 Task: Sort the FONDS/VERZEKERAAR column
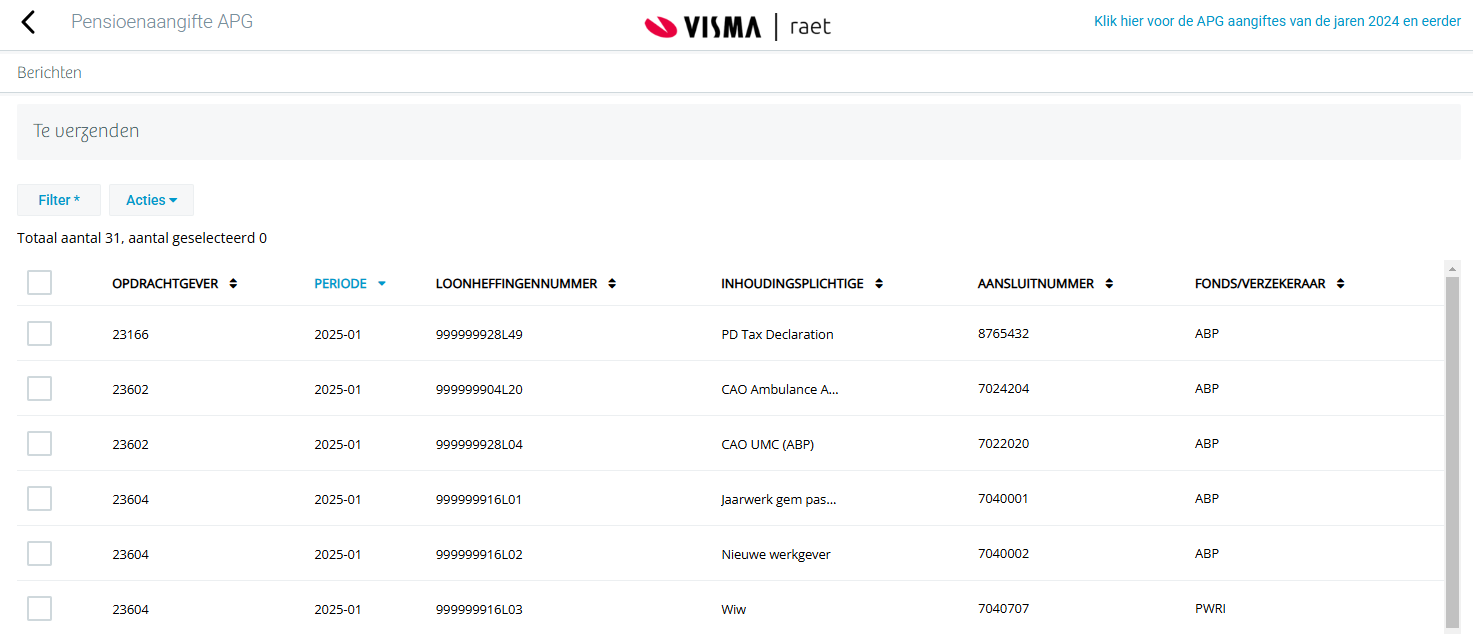tap(1339, 283)
